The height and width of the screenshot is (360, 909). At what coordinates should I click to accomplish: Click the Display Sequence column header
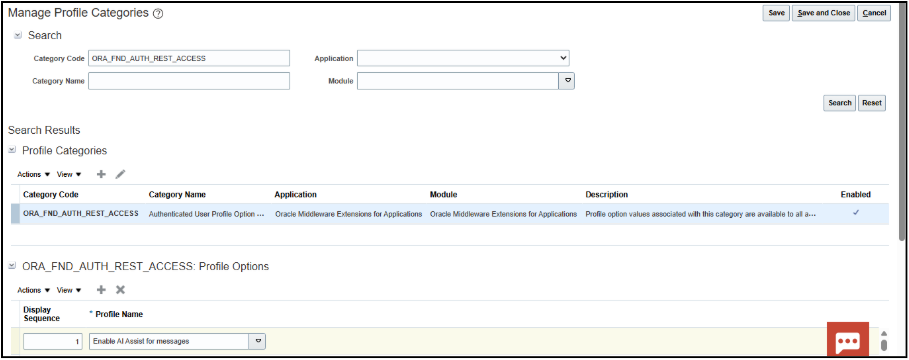coord(41,314)
